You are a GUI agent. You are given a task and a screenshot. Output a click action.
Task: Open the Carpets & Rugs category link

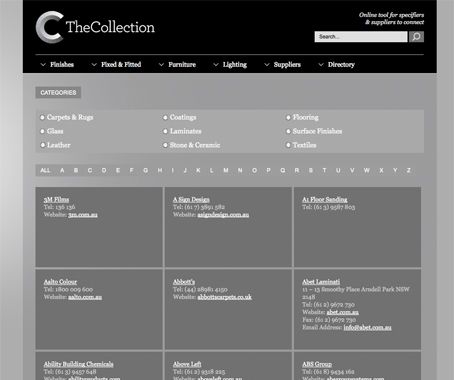(70, 117)
